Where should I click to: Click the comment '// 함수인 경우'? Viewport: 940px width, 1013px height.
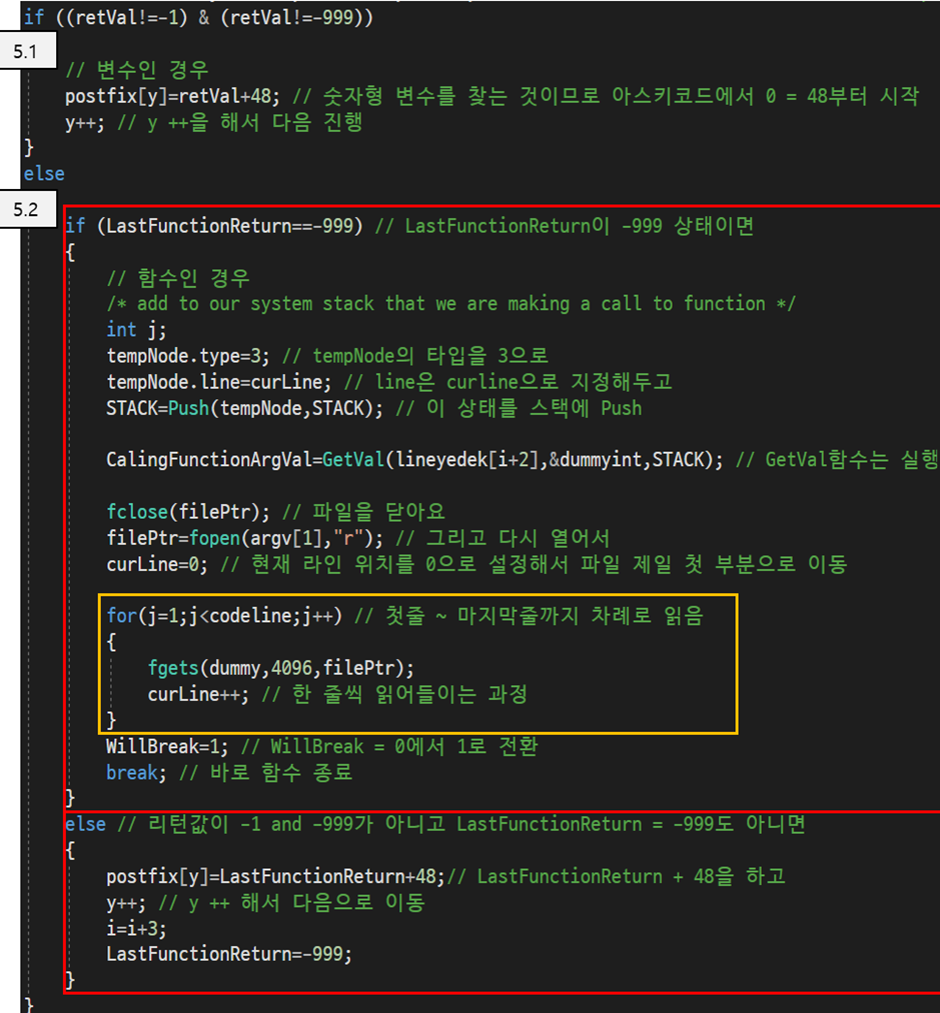tap(178, 278)
